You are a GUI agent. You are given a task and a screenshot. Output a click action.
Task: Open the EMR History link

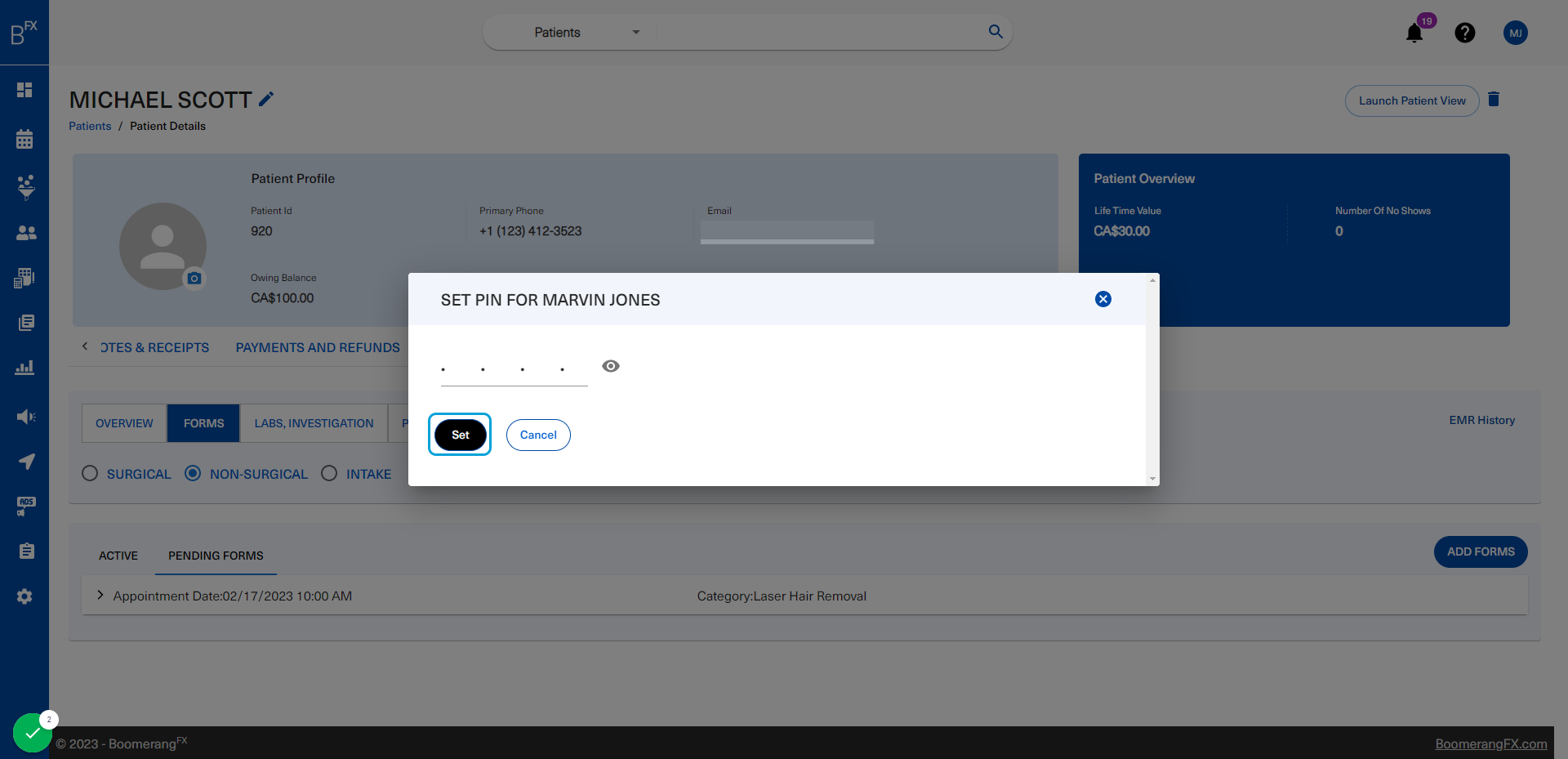point(1481,420)
